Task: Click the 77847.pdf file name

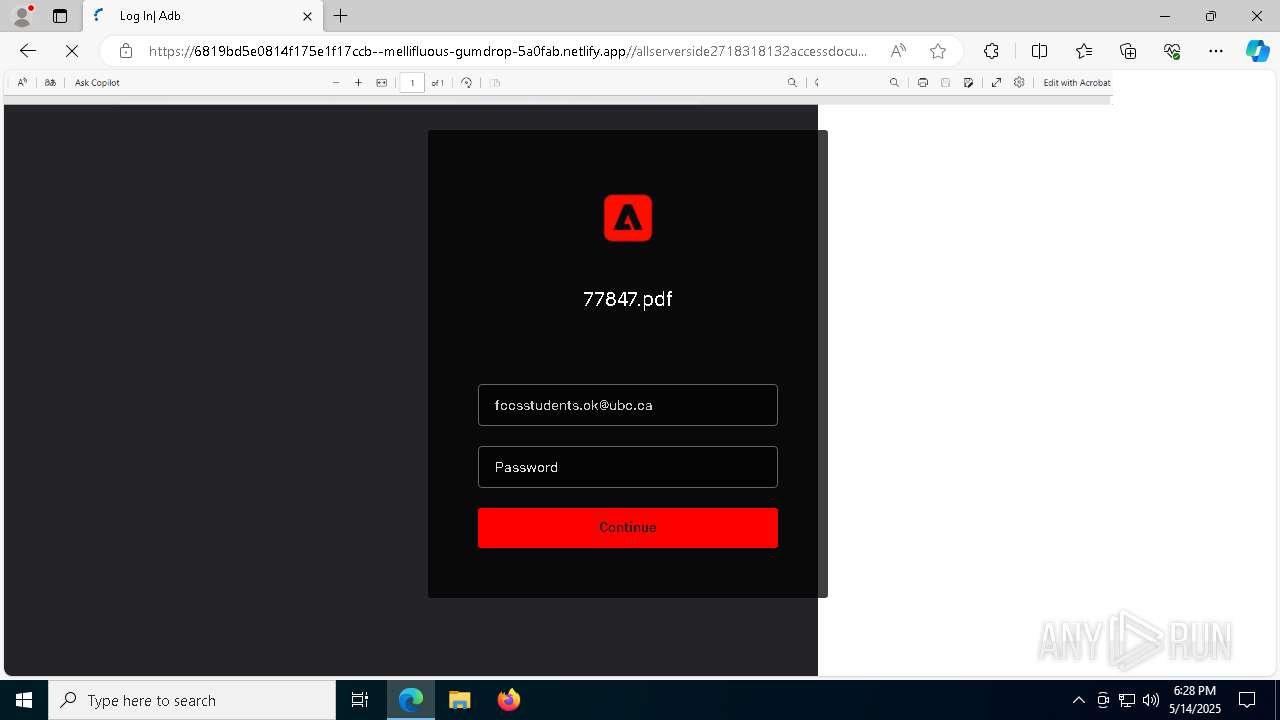Action: (x=627, y=299)
